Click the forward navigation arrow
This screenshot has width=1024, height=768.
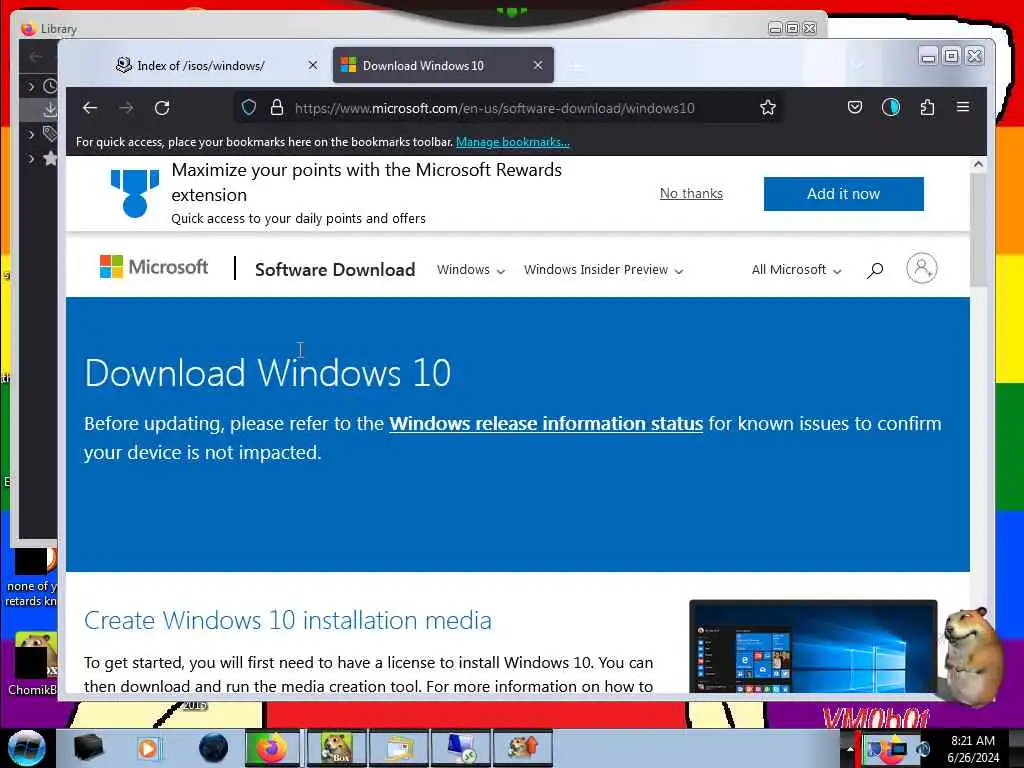[x=127, y=108]
